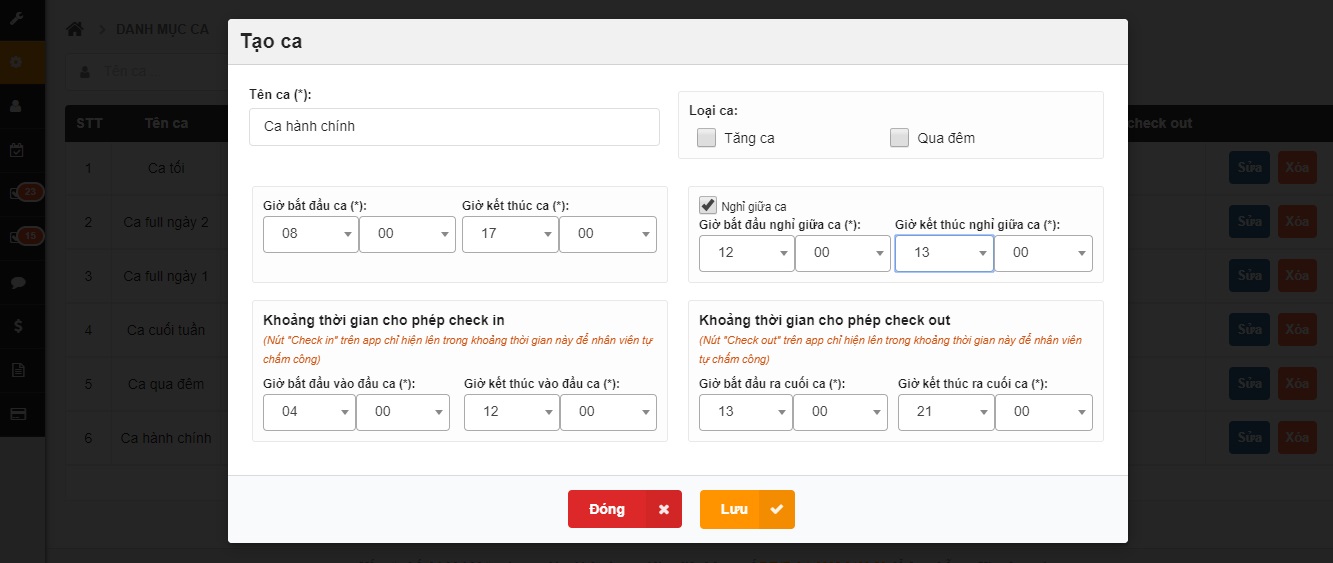The width and height of the screenshot is (1333, 563).
Task: Open the shift start hour dropdown showing 08
Action: 310,234
